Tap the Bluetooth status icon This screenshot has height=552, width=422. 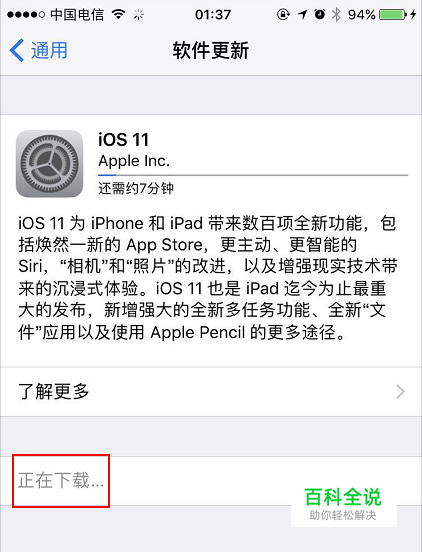coord(336,14)
